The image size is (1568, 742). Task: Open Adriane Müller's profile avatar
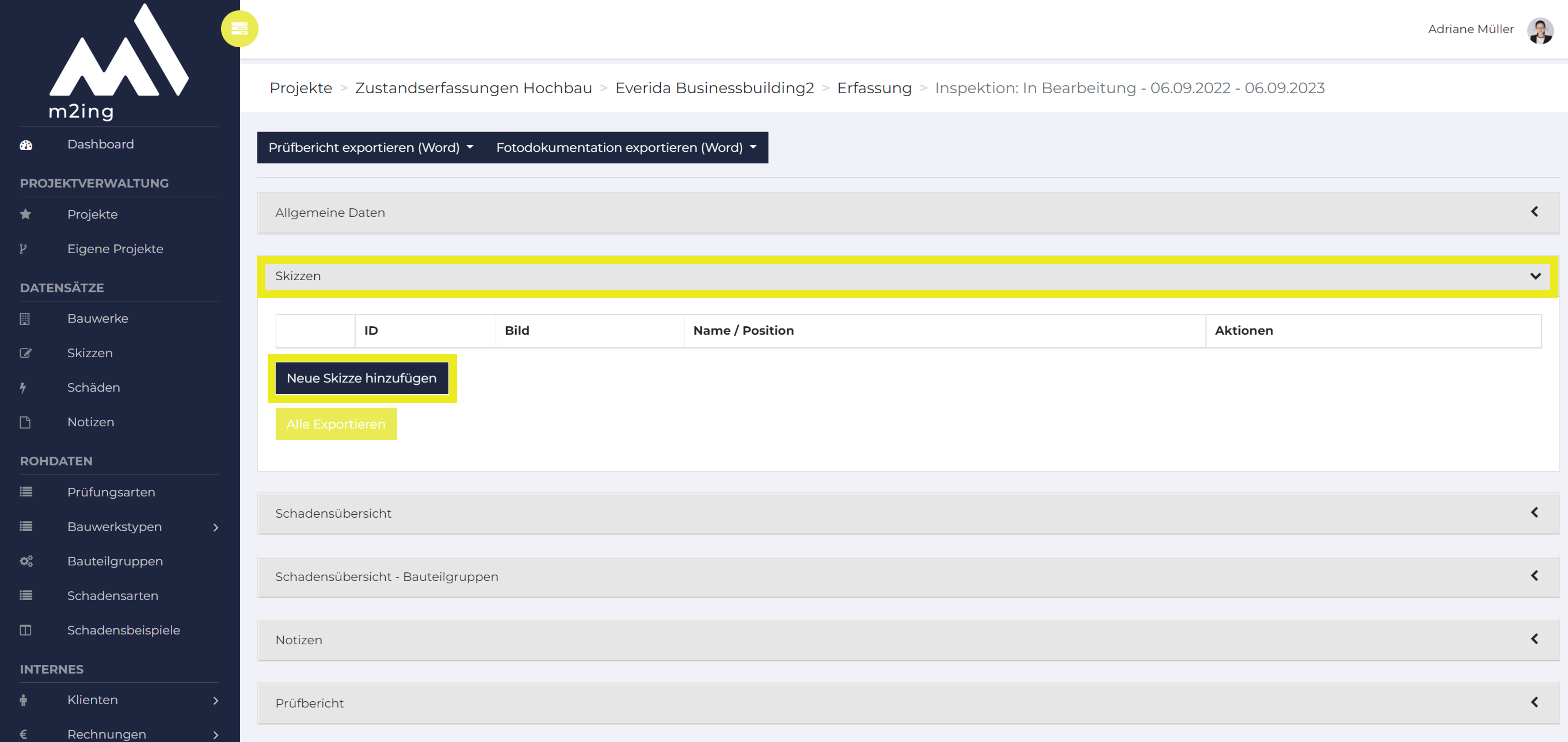click(1540, 30)
